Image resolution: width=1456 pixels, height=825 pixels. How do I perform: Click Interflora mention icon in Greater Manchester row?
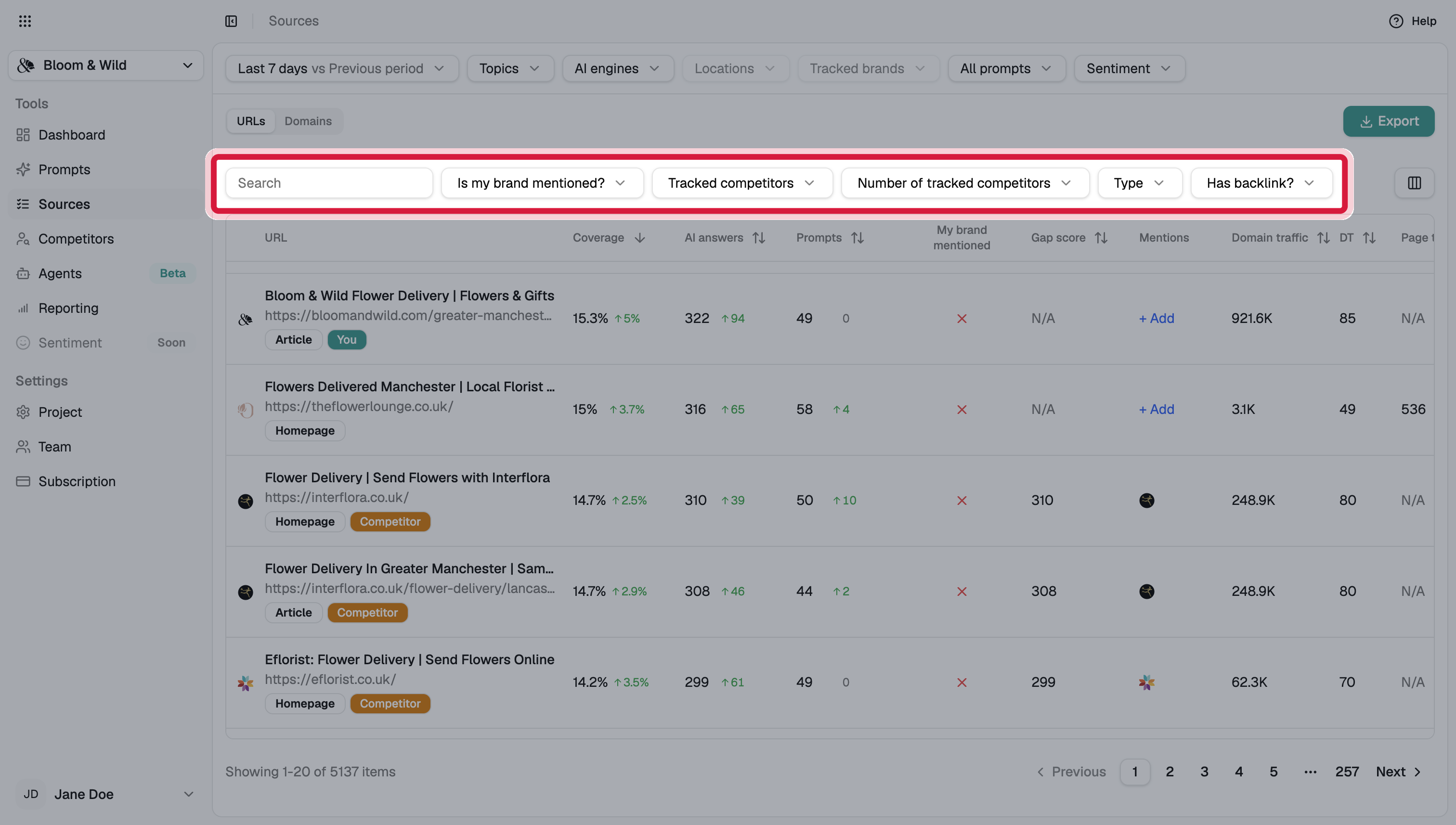pos(1146,592)
